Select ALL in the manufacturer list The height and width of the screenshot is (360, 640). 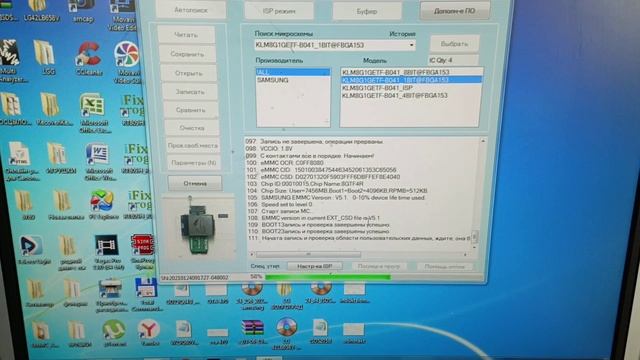[x=293, y=72]
